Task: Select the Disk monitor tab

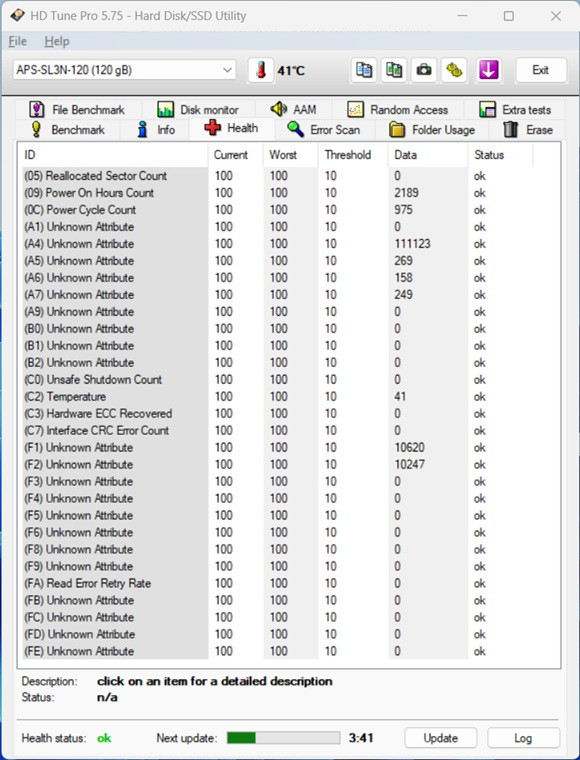Action: [x=198, y=110]
